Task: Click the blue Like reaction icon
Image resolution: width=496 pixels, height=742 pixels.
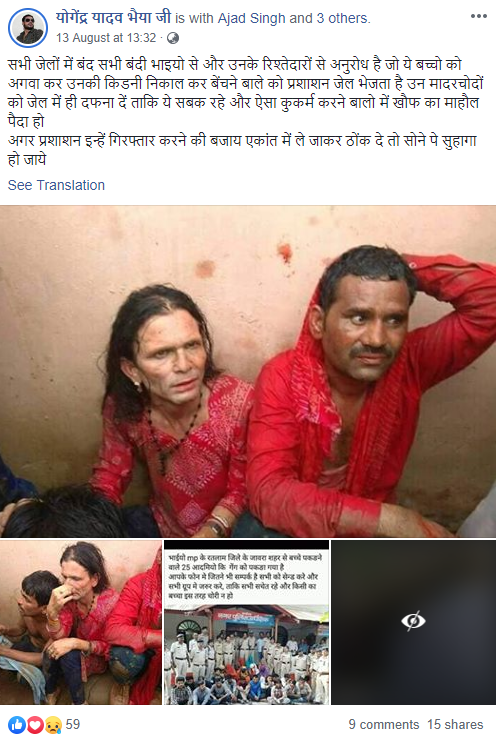Action: pos(17,724)
